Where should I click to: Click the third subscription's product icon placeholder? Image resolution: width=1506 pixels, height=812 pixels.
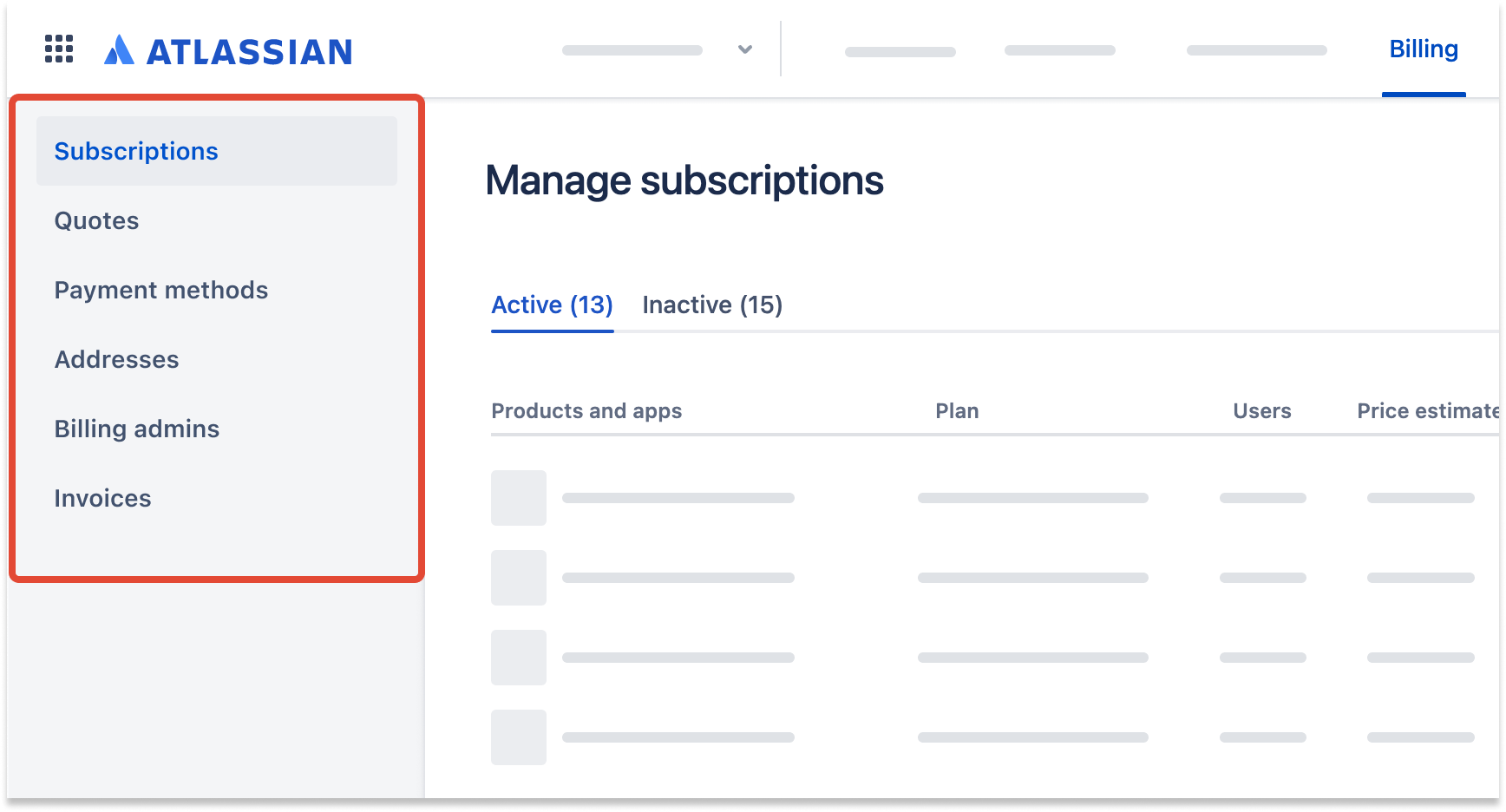[519, 658]
